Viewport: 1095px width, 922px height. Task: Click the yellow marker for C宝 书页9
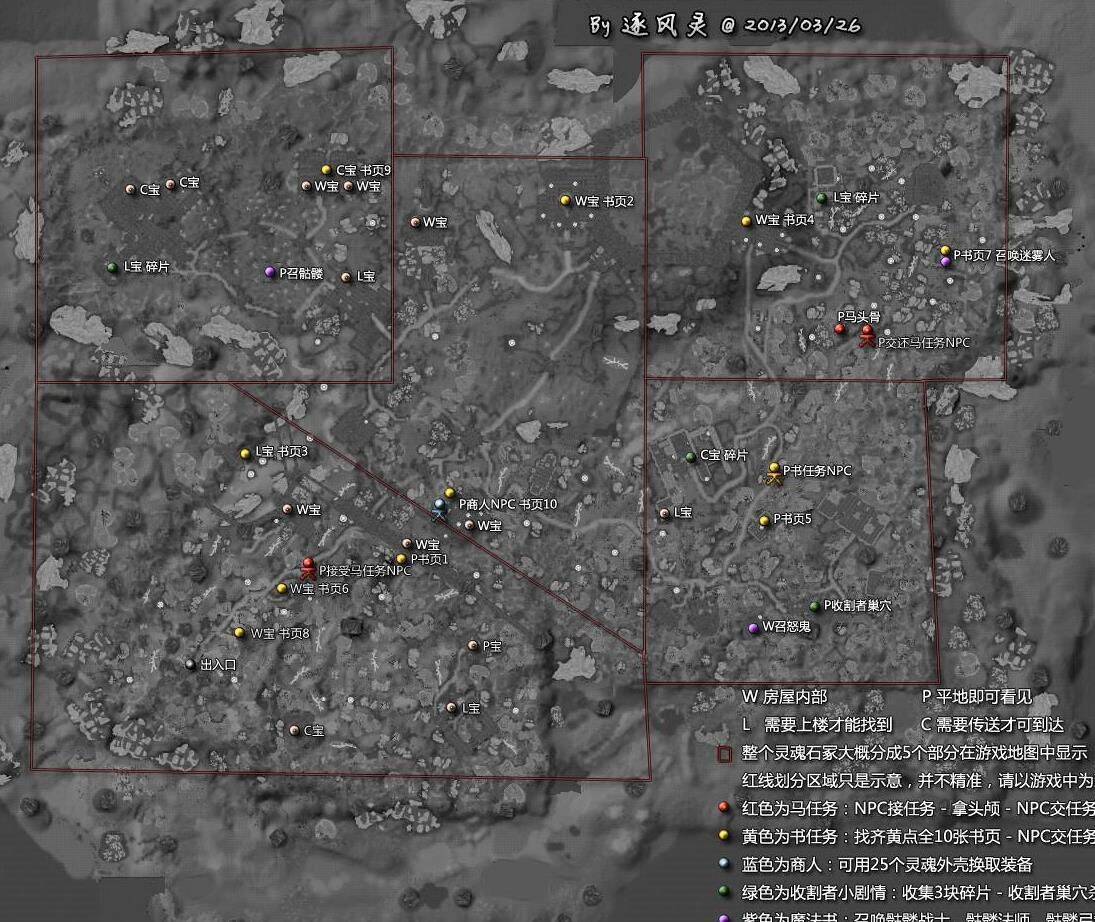pos(326,170)
